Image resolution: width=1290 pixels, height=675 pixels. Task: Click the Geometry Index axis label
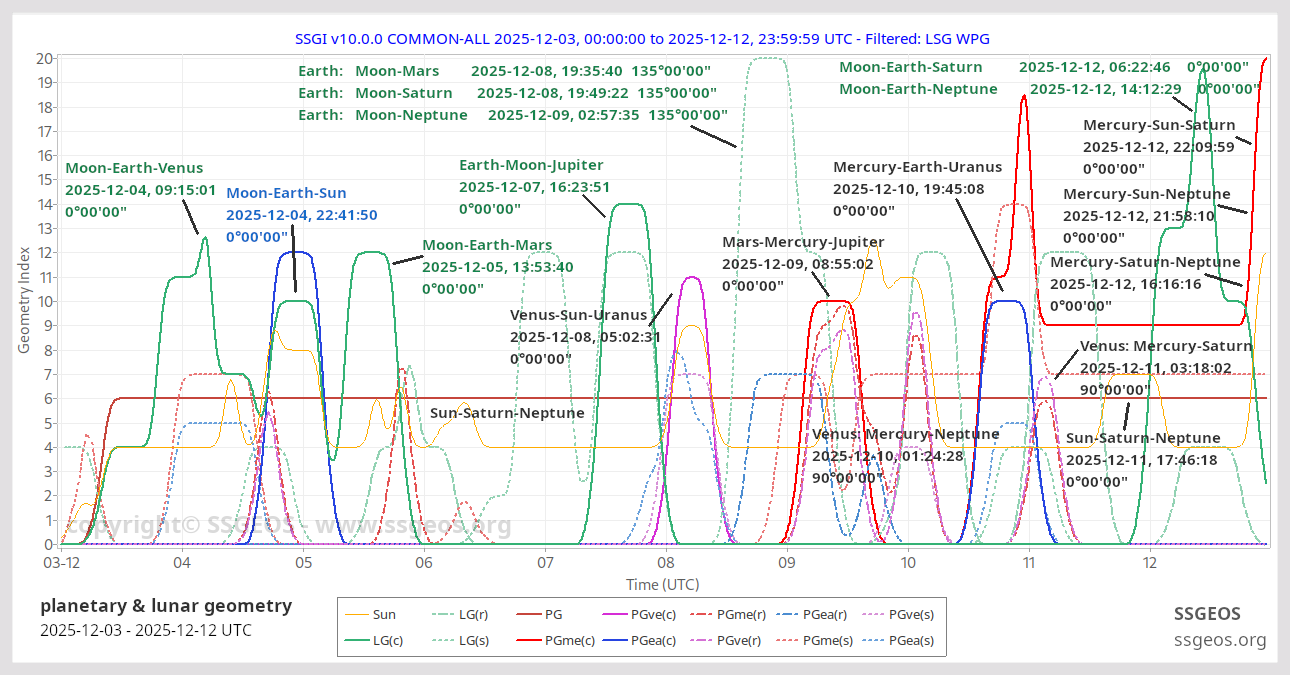click(24, 301)
